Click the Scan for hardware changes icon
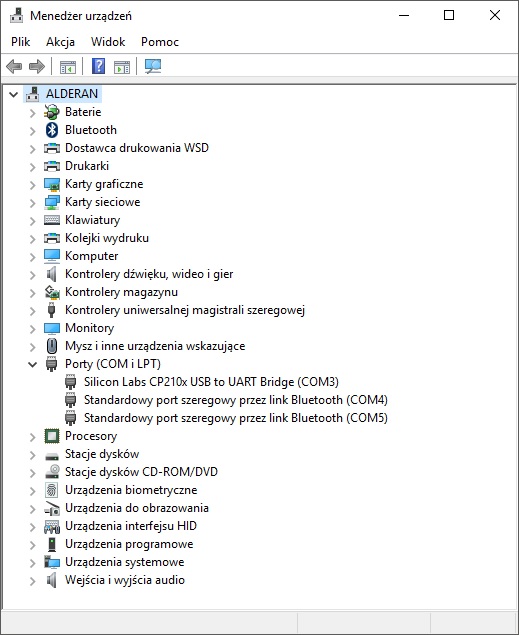The image size is (519, 635). [x=153, y=66]
